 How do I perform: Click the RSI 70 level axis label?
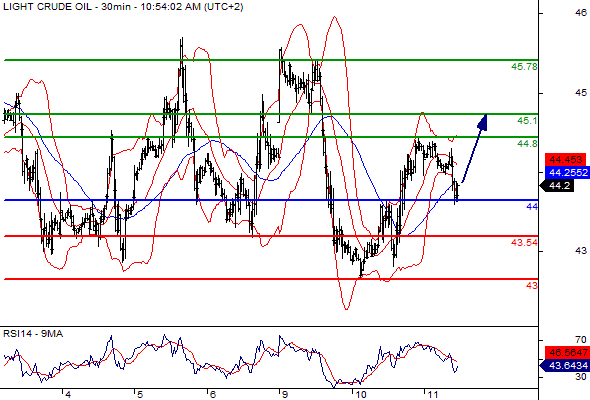(x=581, y=340)
